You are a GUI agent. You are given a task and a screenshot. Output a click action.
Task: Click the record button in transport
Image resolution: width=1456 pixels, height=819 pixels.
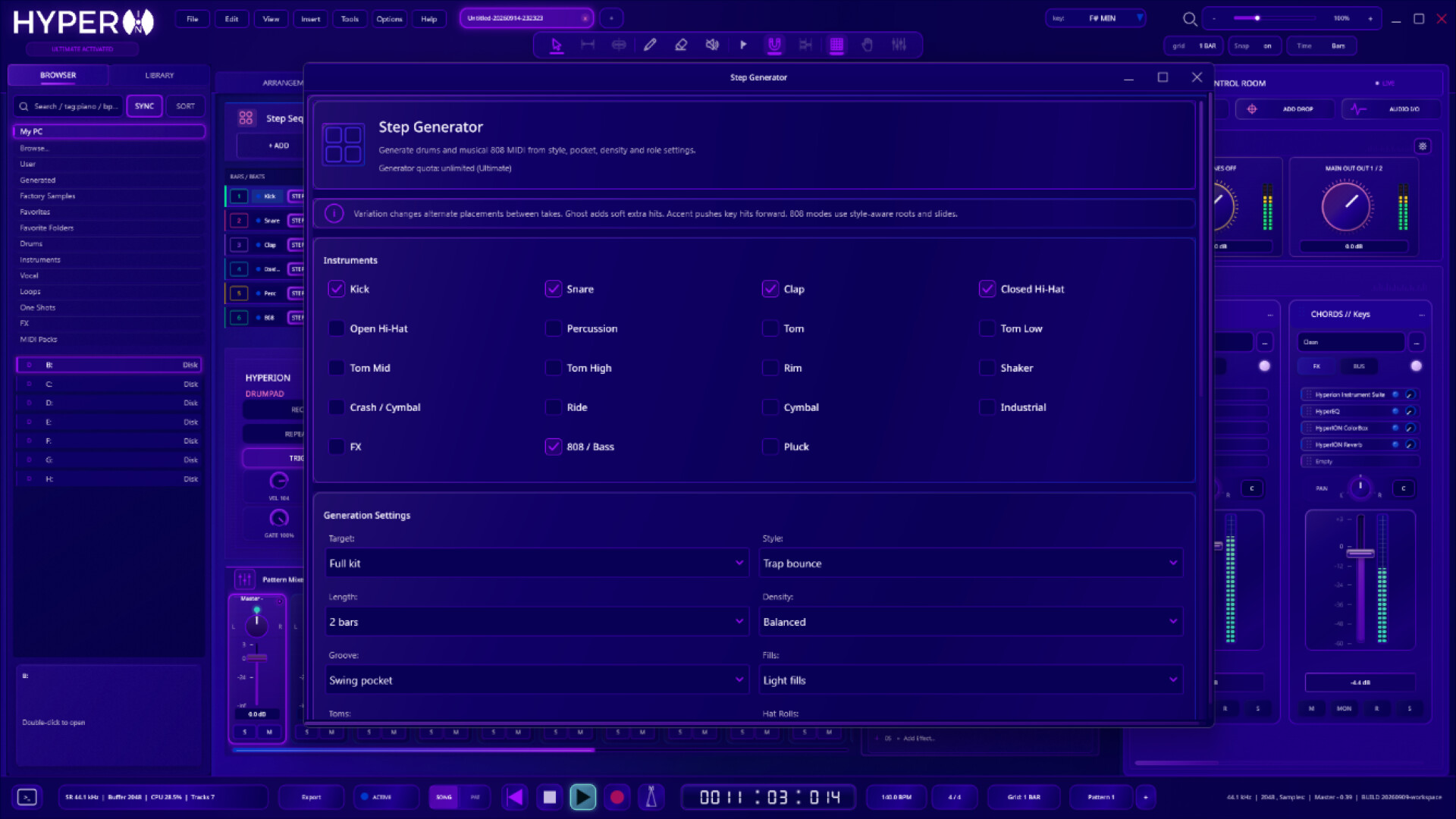(617, 797)
